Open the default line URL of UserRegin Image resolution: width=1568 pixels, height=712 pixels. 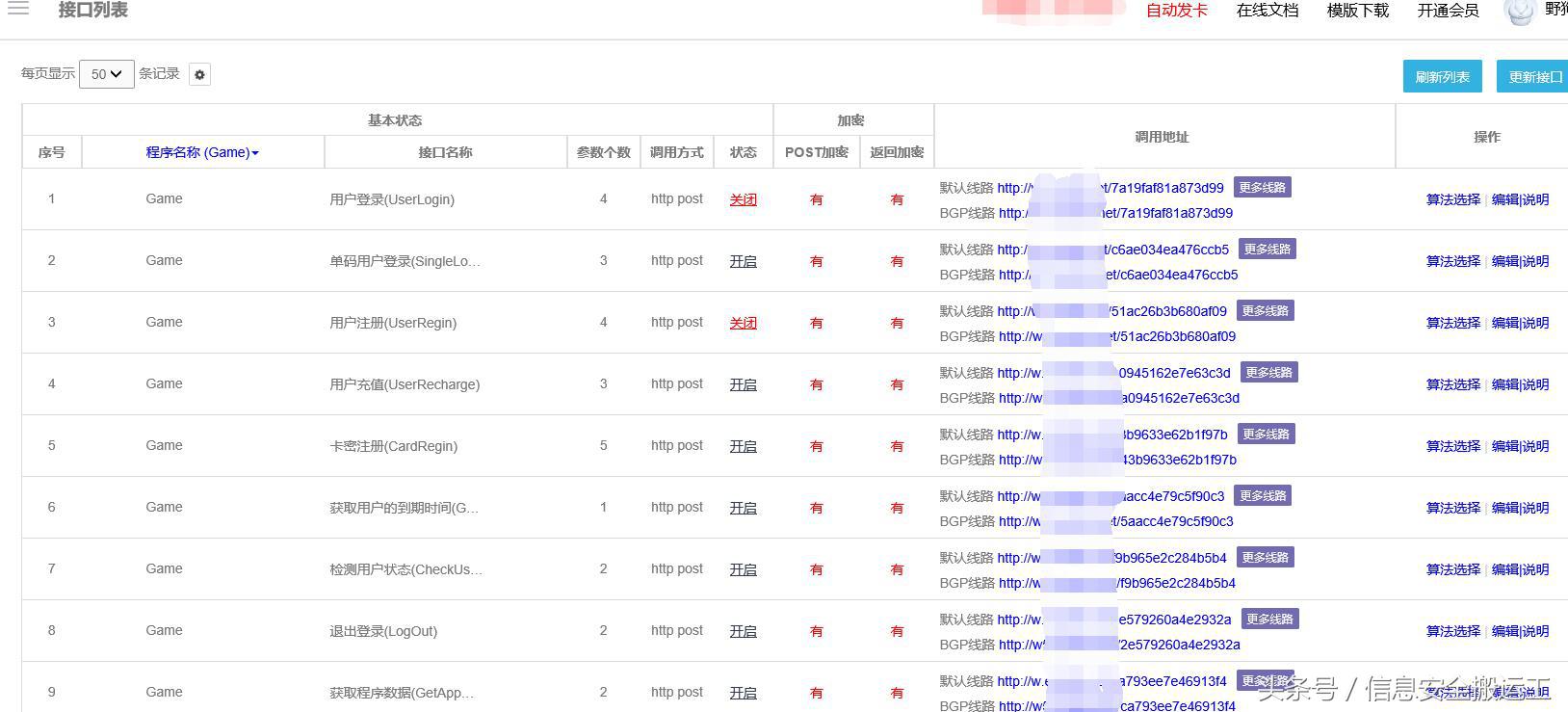click(1111, 311)
